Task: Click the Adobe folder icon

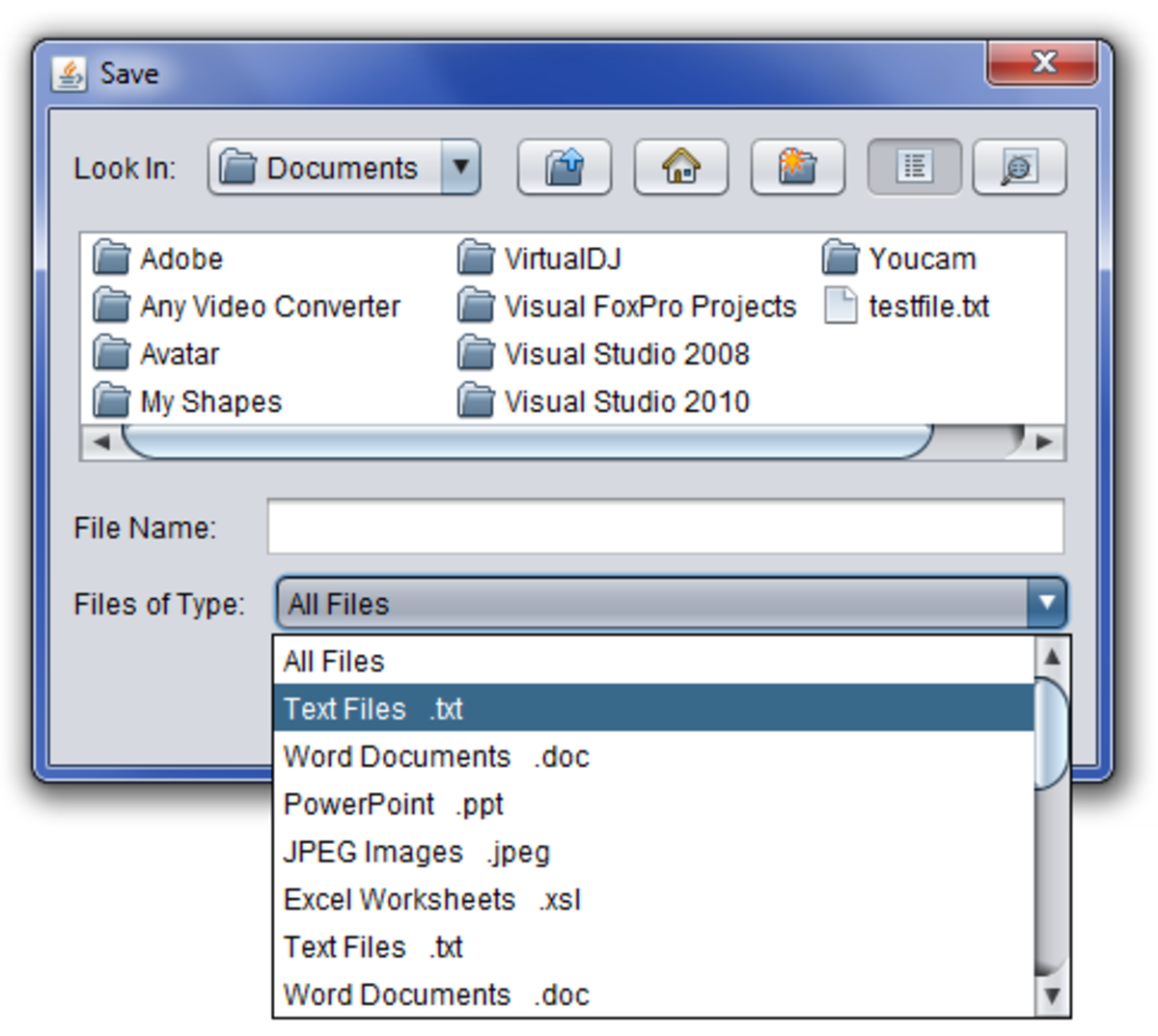Action: (111, 258)
